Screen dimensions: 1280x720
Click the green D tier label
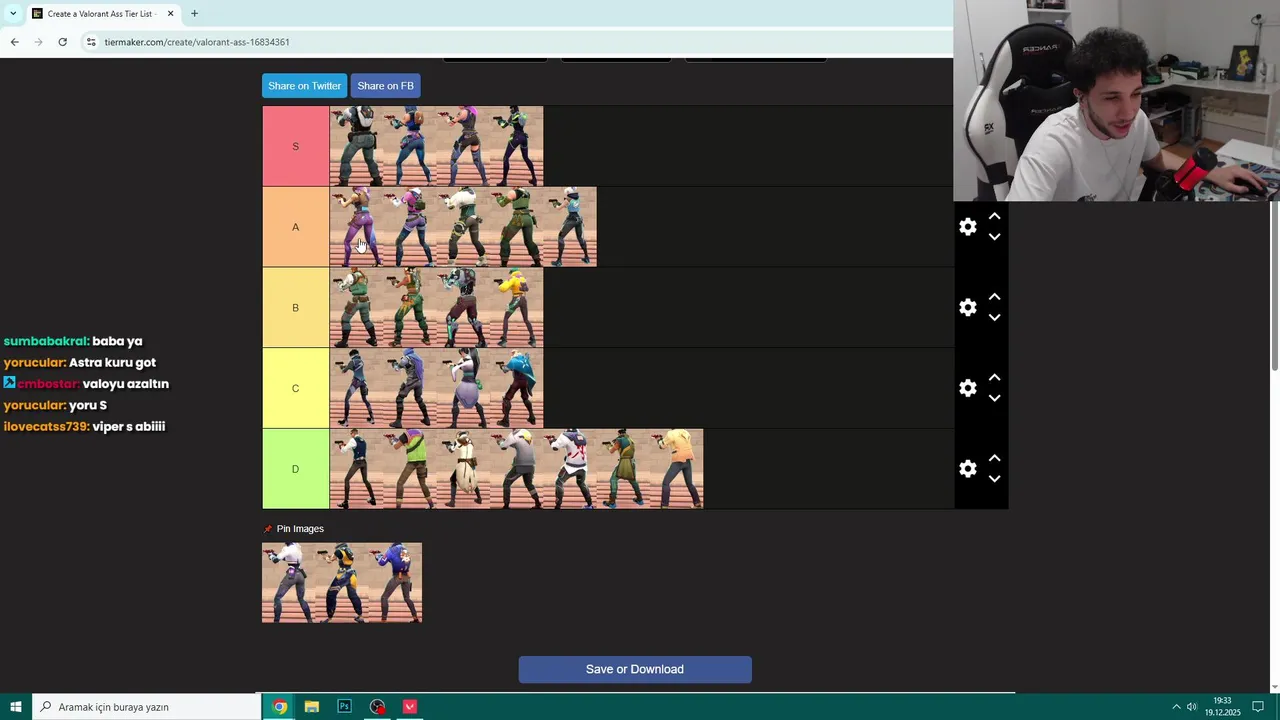point(295,469)
